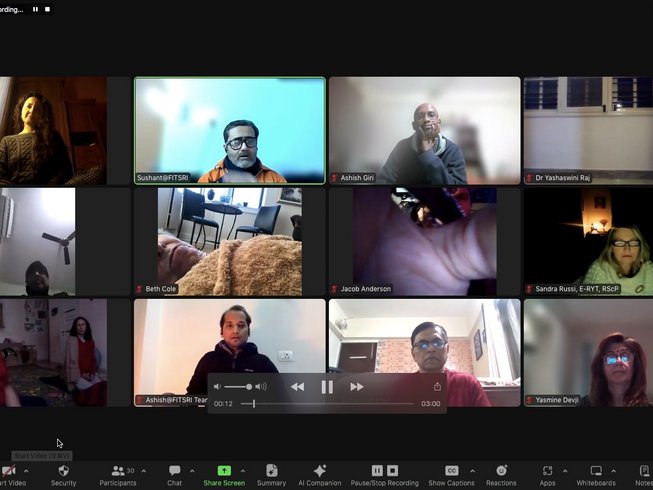Click the muted mic icon beside Dr Yashaswini Raj

[x=529, y=178]
